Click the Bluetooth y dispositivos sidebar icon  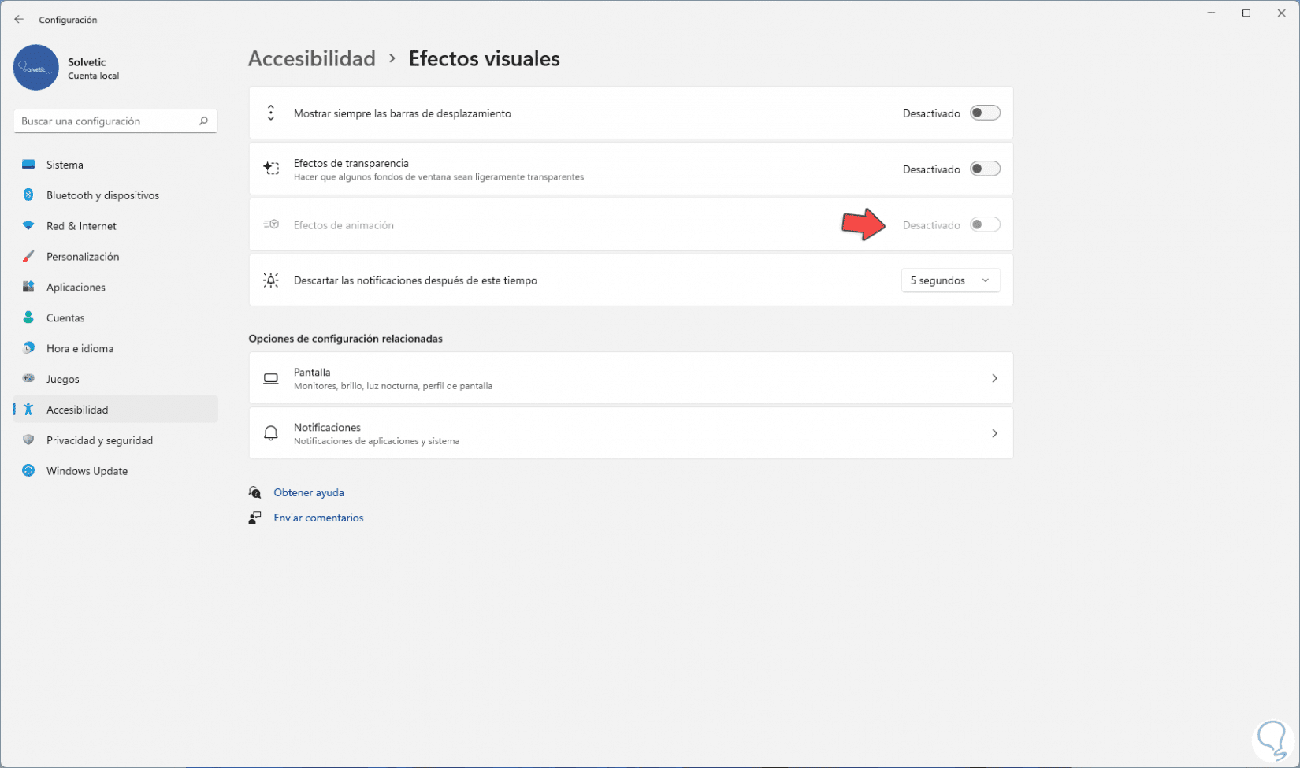coord(28,195)
